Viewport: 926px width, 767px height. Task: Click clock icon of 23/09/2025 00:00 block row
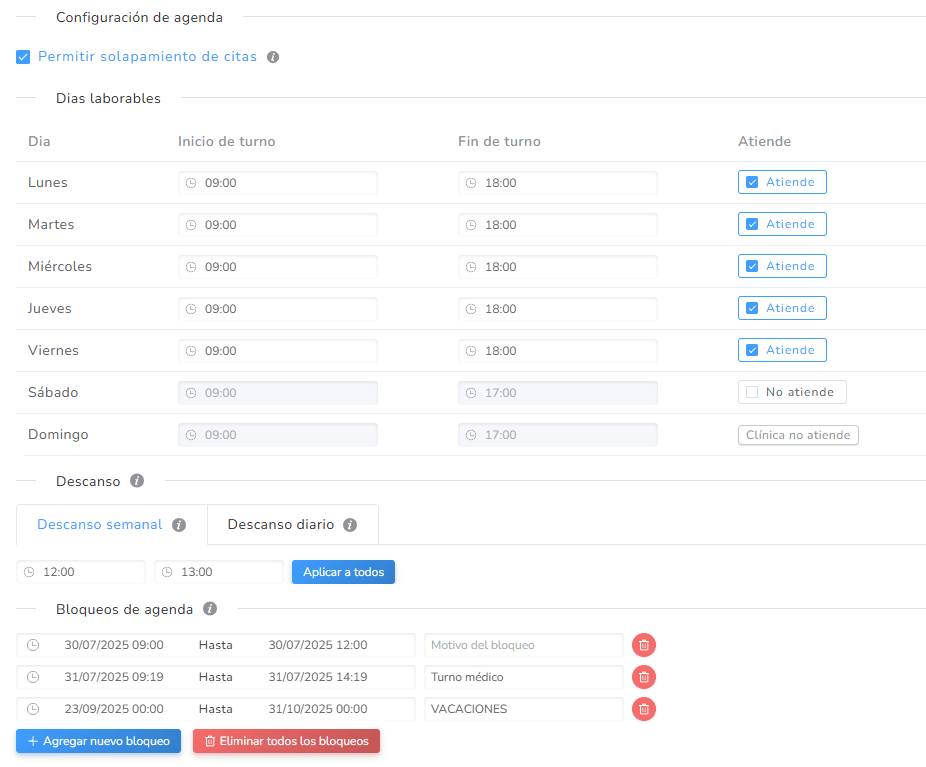33,709
